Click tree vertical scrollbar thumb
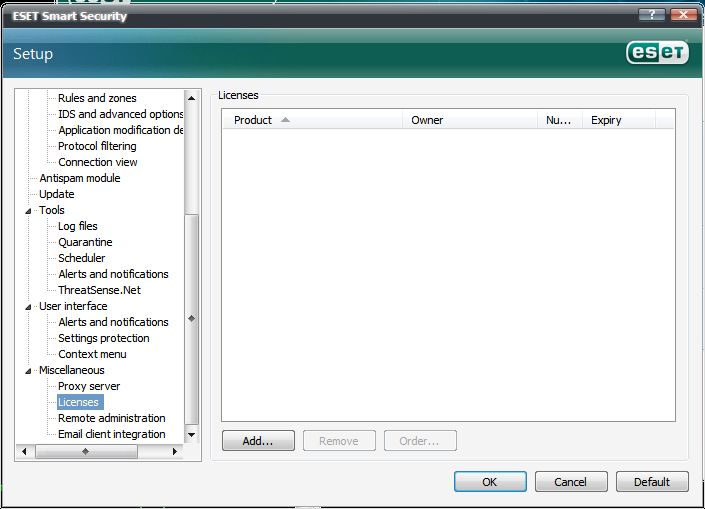Viewport: 705px width, 509px height. 192,318
